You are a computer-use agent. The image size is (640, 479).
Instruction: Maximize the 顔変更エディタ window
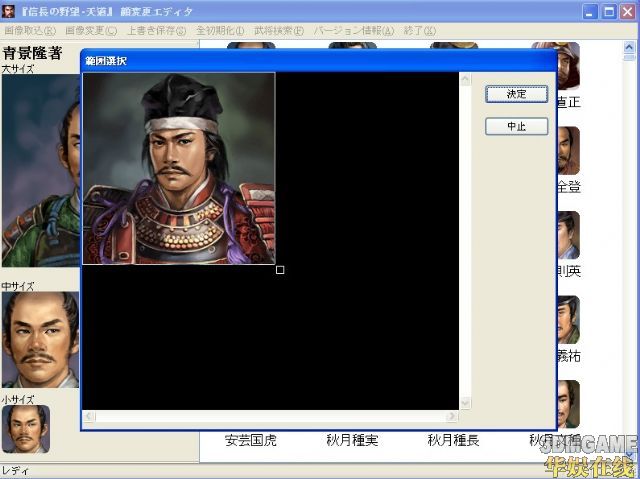(609, 11)
